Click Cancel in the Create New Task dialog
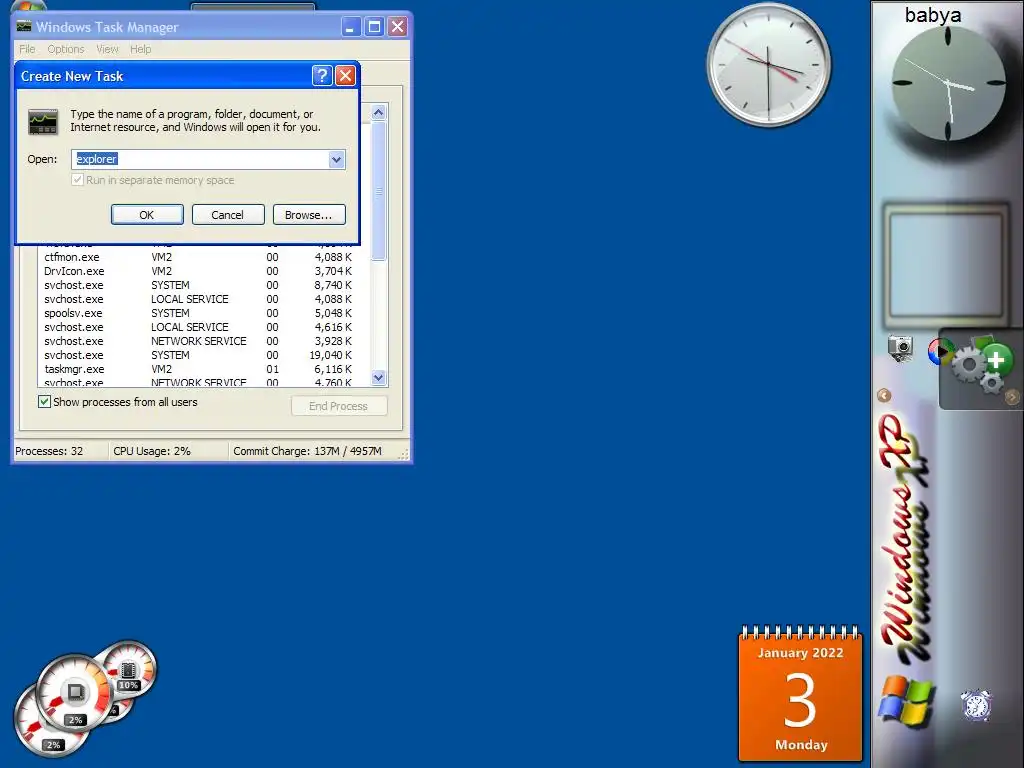 [x=228, y=215]
